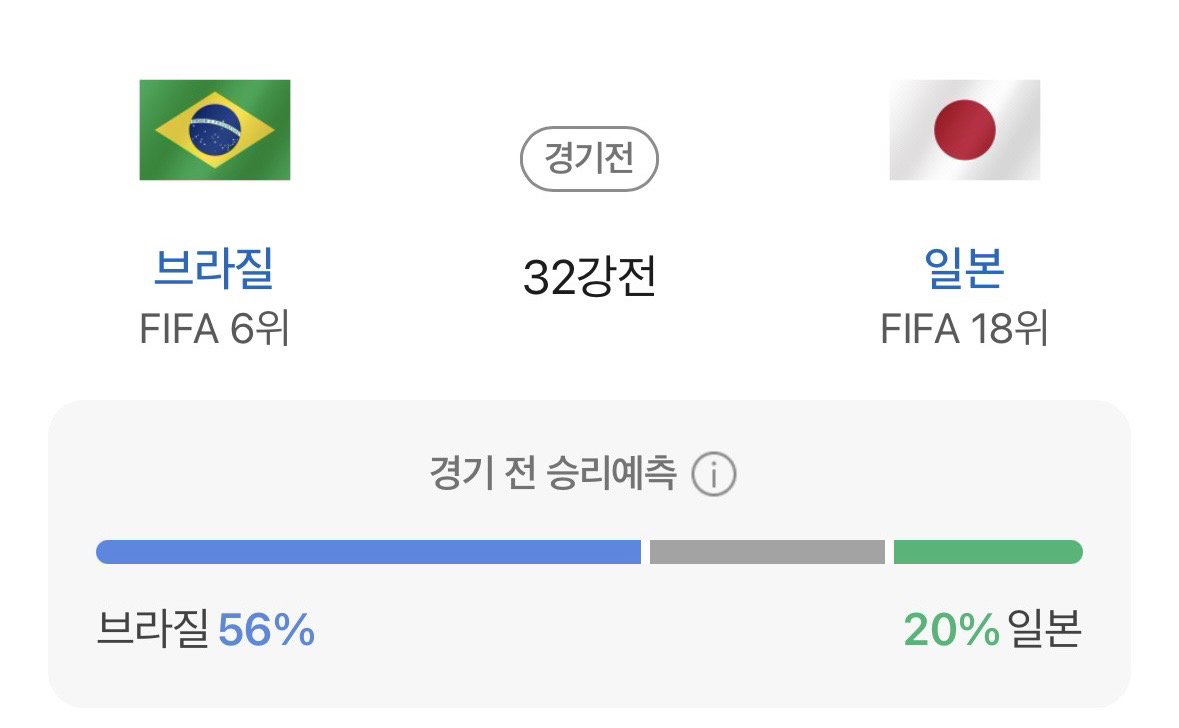Click the yellow diamond in Brazil's flag
The height and width of the screenshot is (728, 1179).
pyautogui.click(x=214, y=129)
